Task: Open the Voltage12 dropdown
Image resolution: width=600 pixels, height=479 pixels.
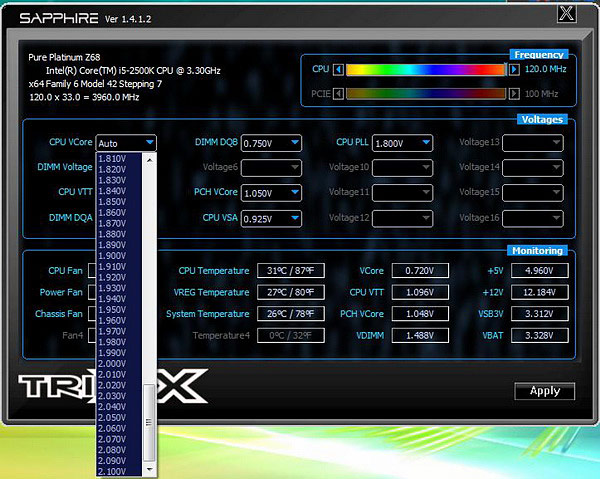Action: pos(403,218)
